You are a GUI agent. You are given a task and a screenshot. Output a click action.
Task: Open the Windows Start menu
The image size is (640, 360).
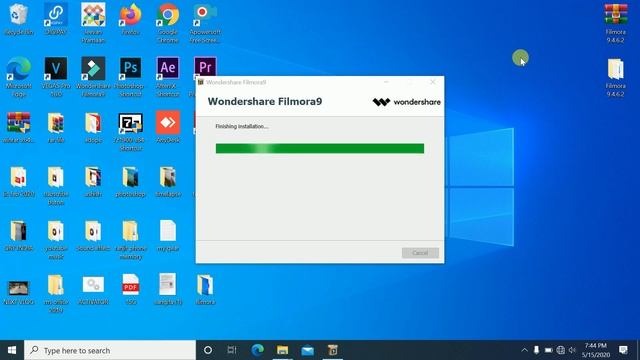tap(12, 350)
